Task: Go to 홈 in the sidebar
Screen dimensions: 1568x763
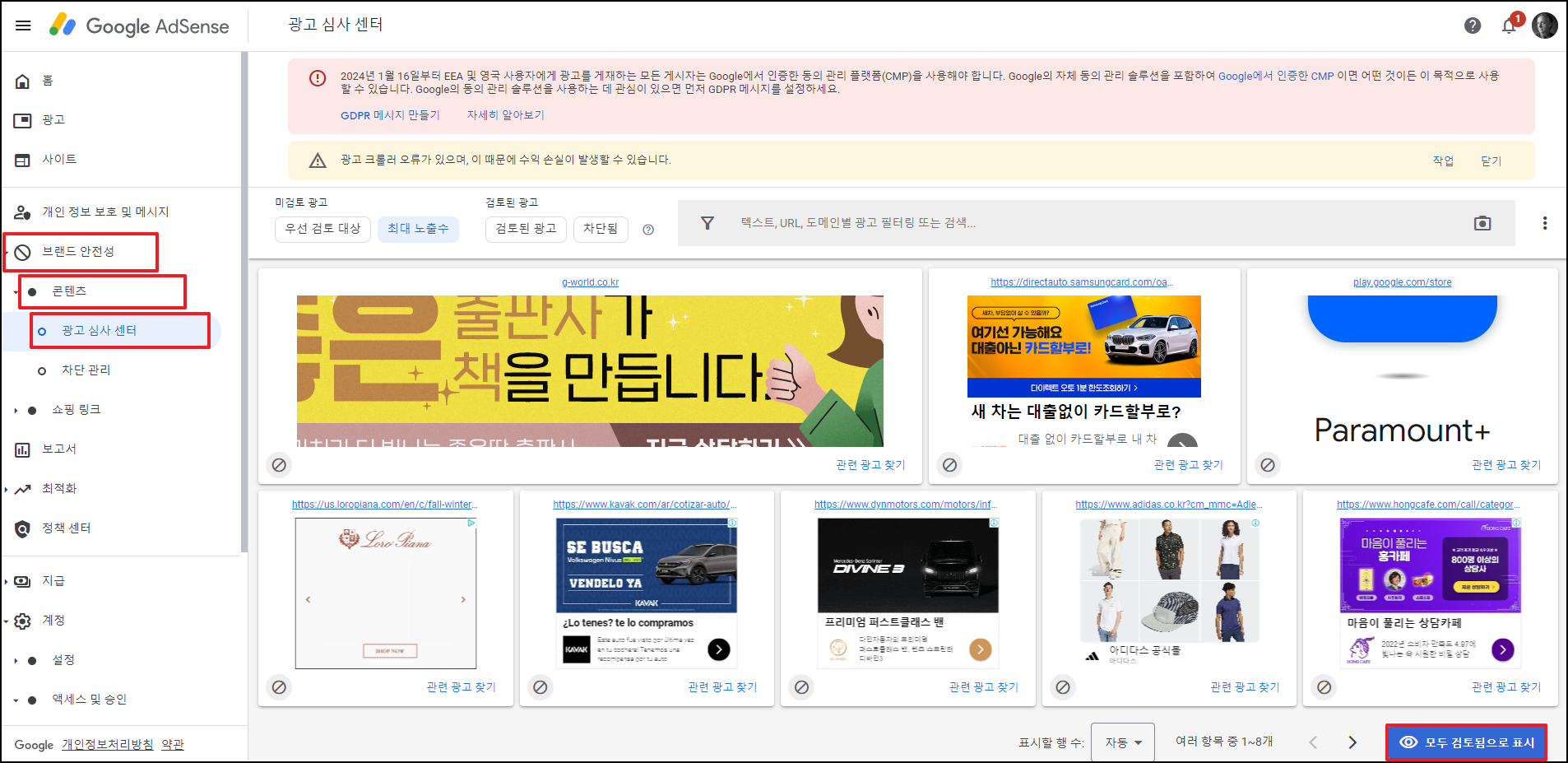Action: coord(48,81)
